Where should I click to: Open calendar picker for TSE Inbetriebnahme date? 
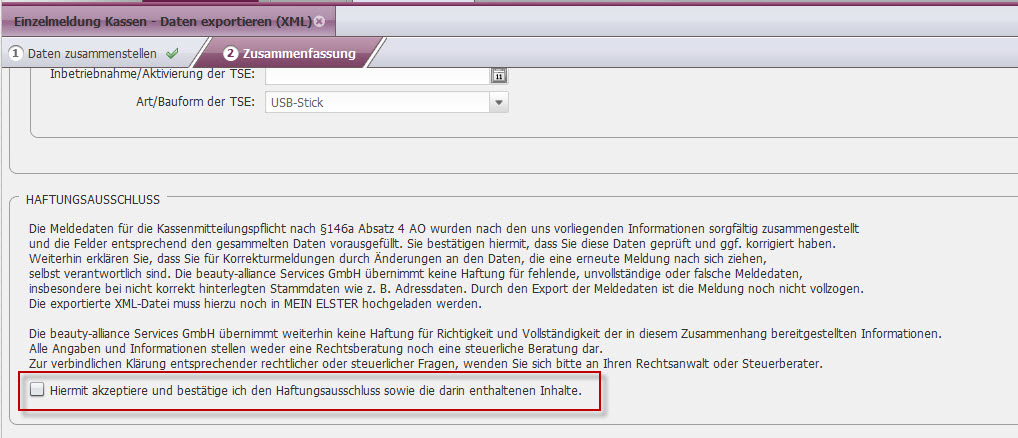click(x=499, y=75)
